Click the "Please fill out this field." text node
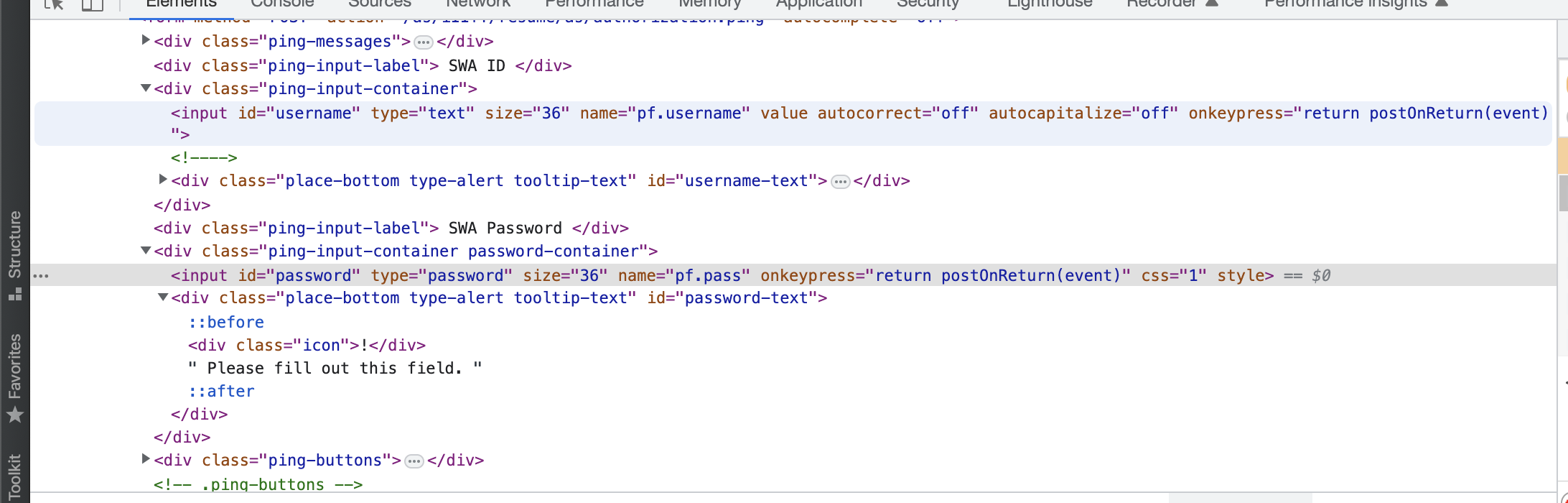The width and height of the screenshot is (1568, 503). pyautogui.click(x=335, y=369)
